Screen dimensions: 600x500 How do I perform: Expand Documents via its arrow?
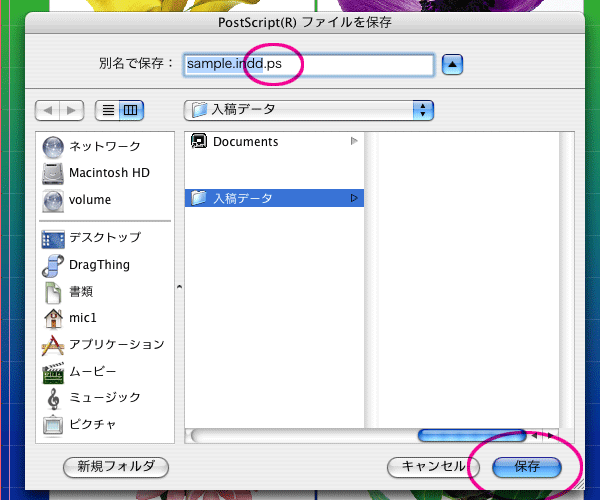click(354, 141)
